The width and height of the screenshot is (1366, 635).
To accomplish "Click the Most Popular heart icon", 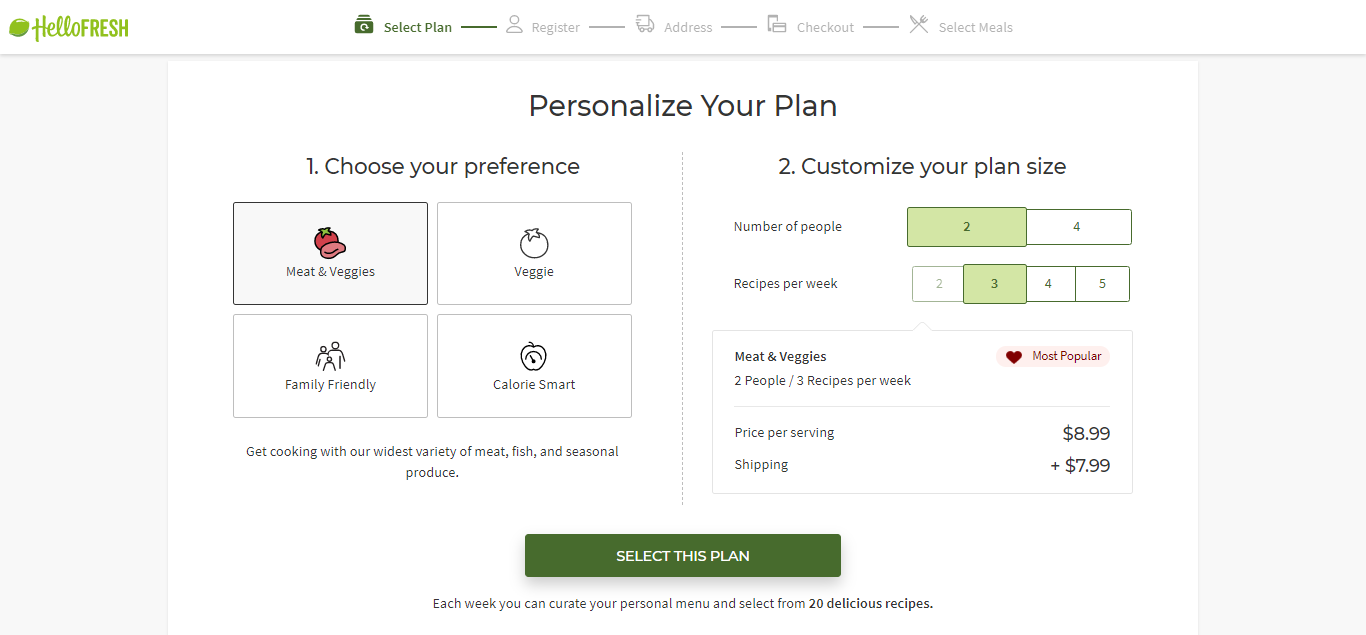I will pyautogui.click(x=1014, y=357).
